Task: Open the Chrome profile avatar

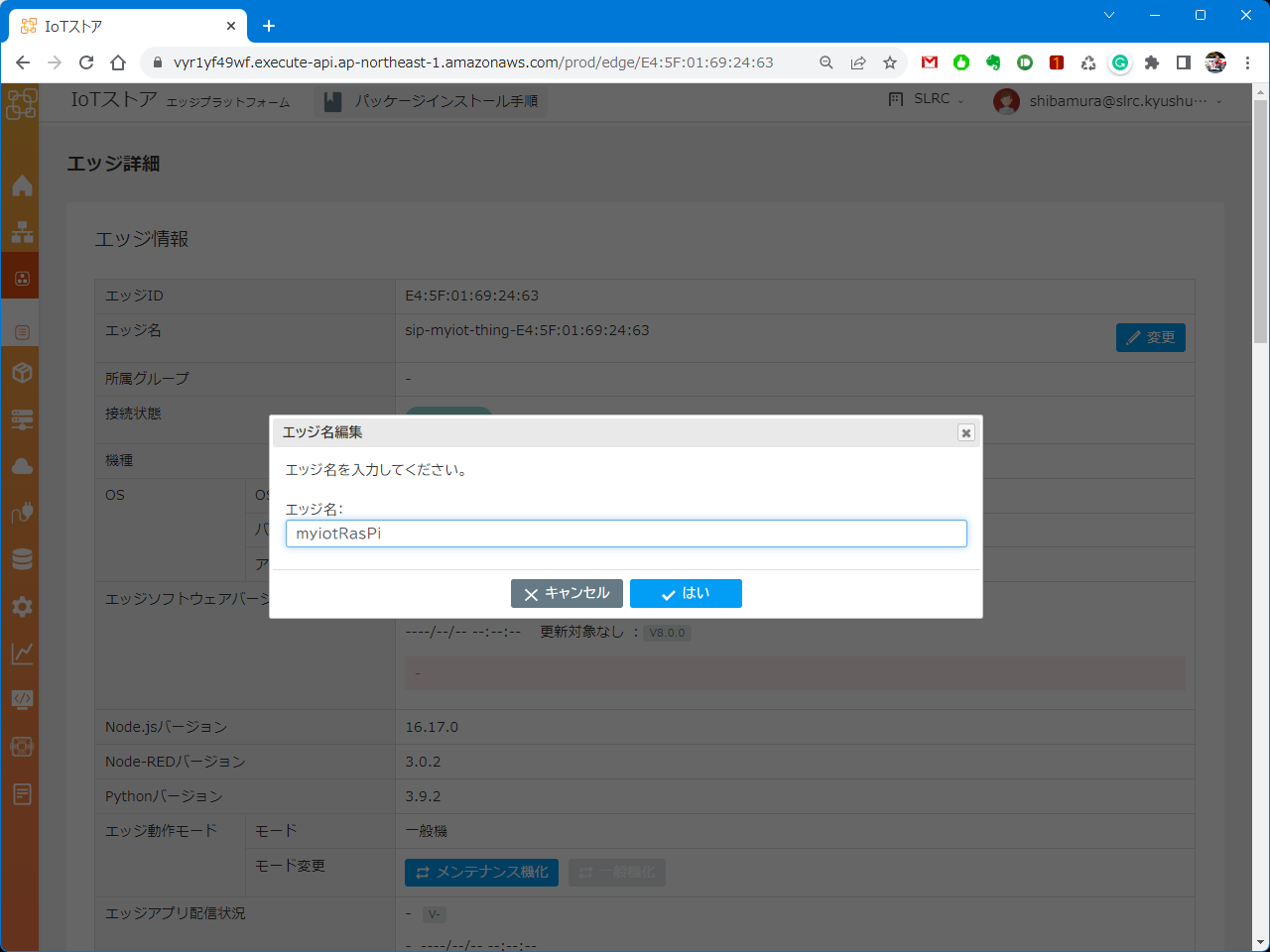Action: pos(1215,62)
